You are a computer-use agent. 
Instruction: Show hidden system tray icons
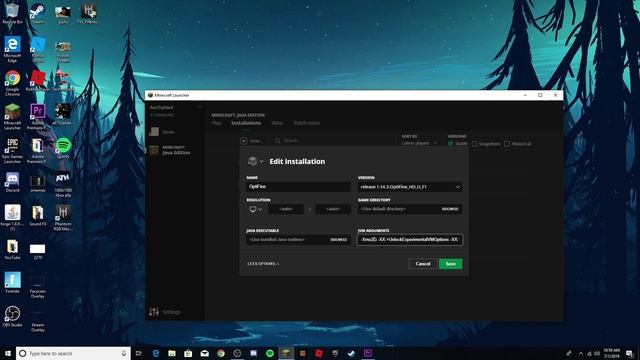[581, 353]
